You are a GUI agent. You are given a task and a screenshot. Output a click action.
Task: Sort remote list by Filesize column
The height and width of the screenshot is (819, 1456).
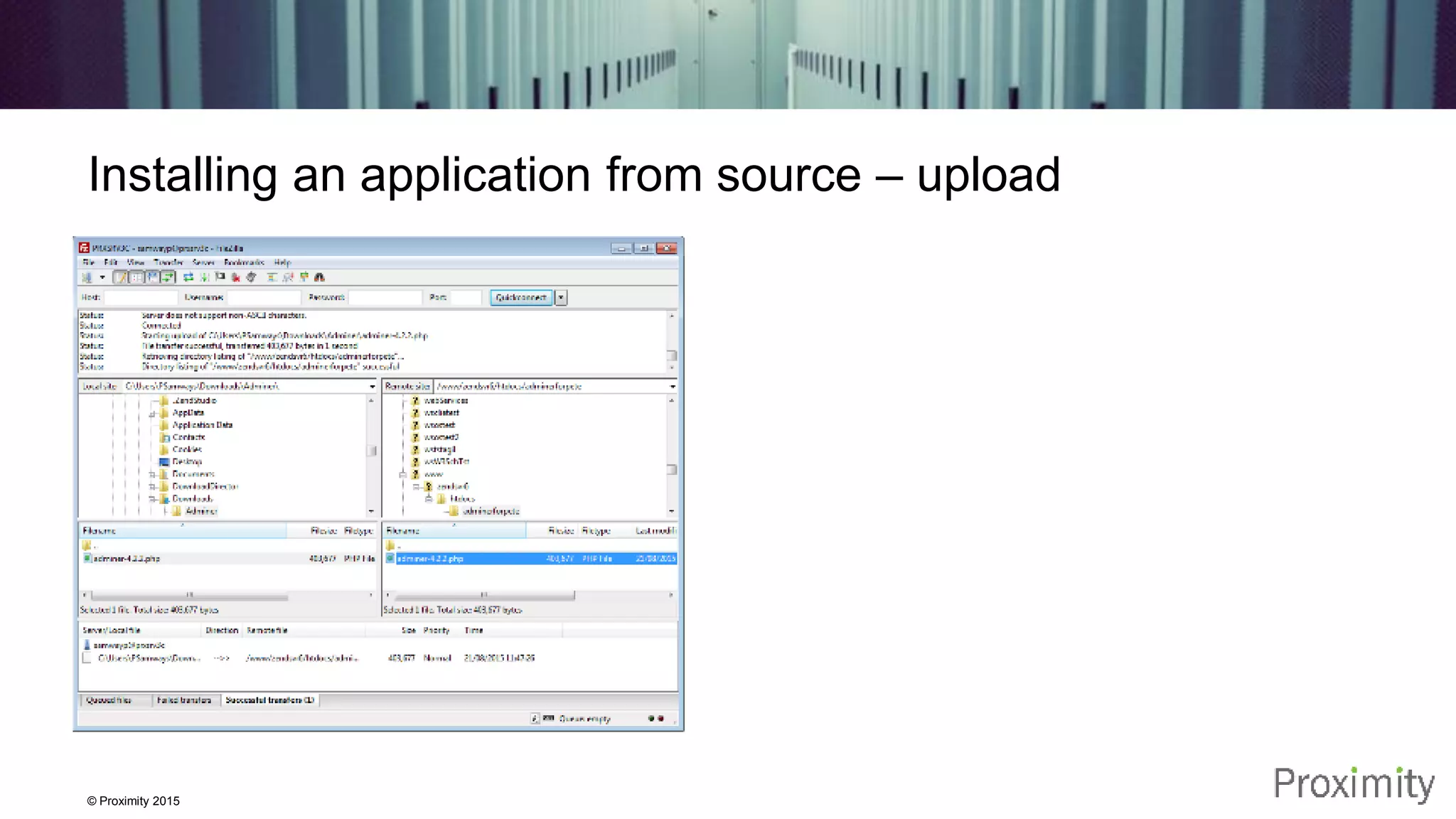[x=551, y=531]
